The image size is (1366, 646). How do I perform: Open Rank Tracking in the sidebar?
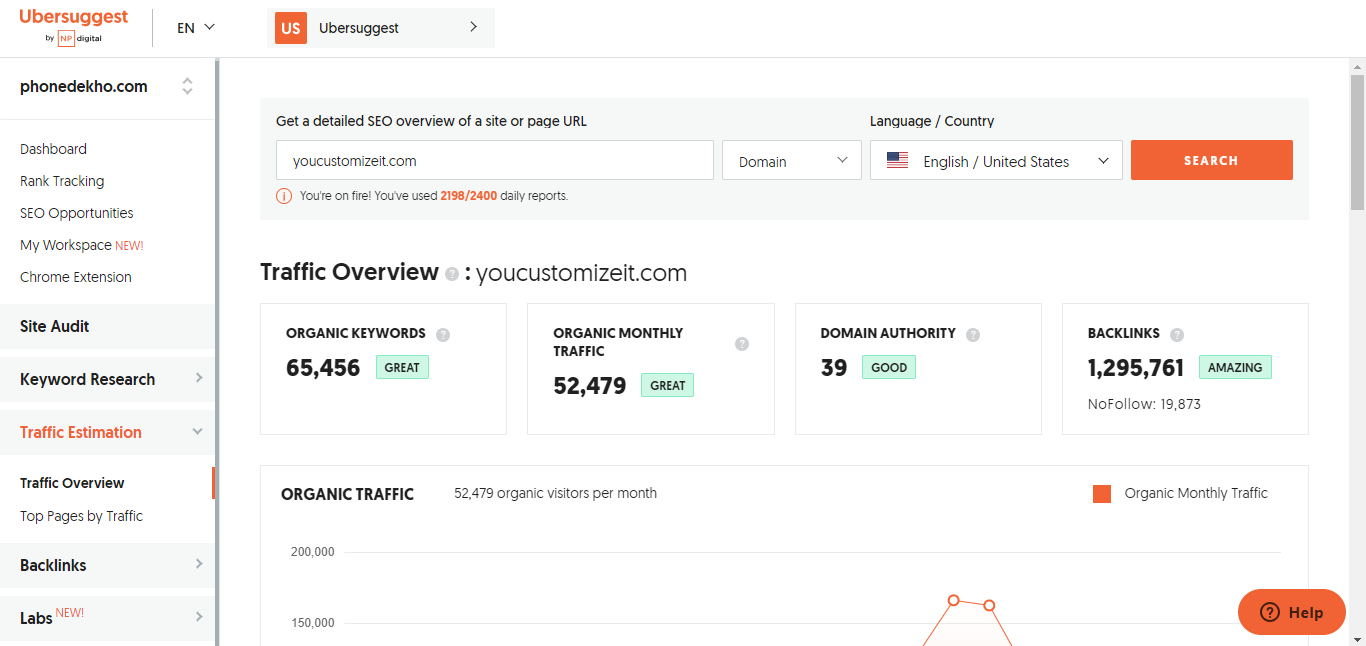[x=62, y=181]
